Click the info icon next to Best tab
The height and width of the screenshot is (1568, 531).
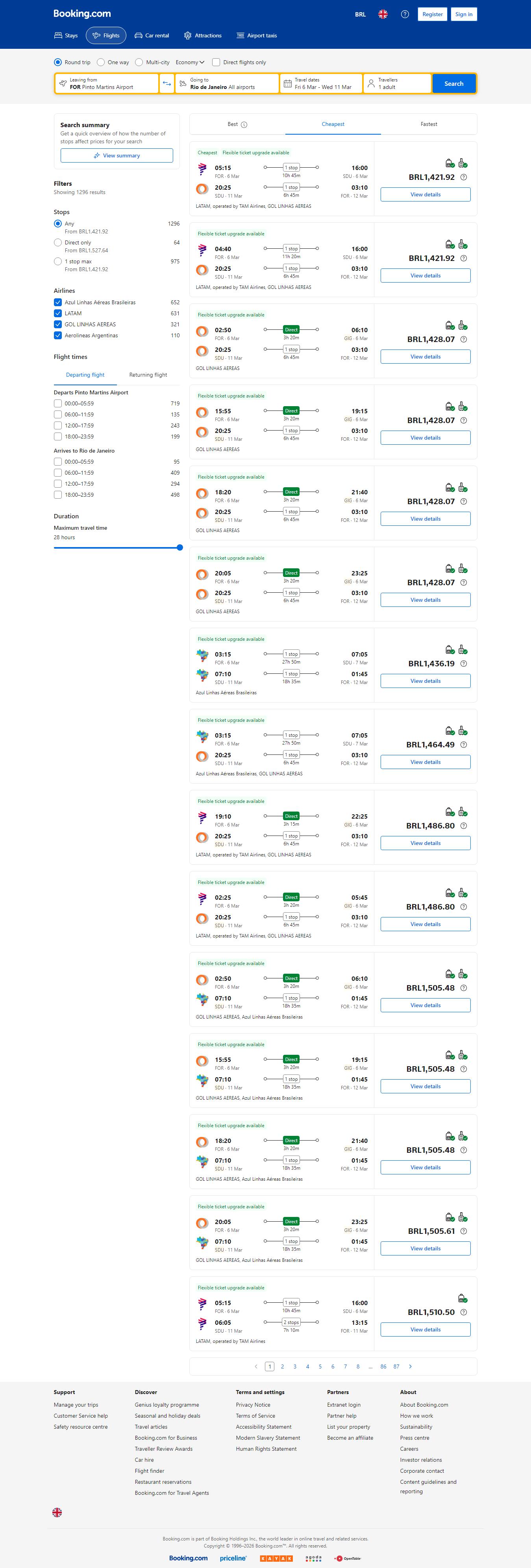pyautogui.click(x=244, y=125)
